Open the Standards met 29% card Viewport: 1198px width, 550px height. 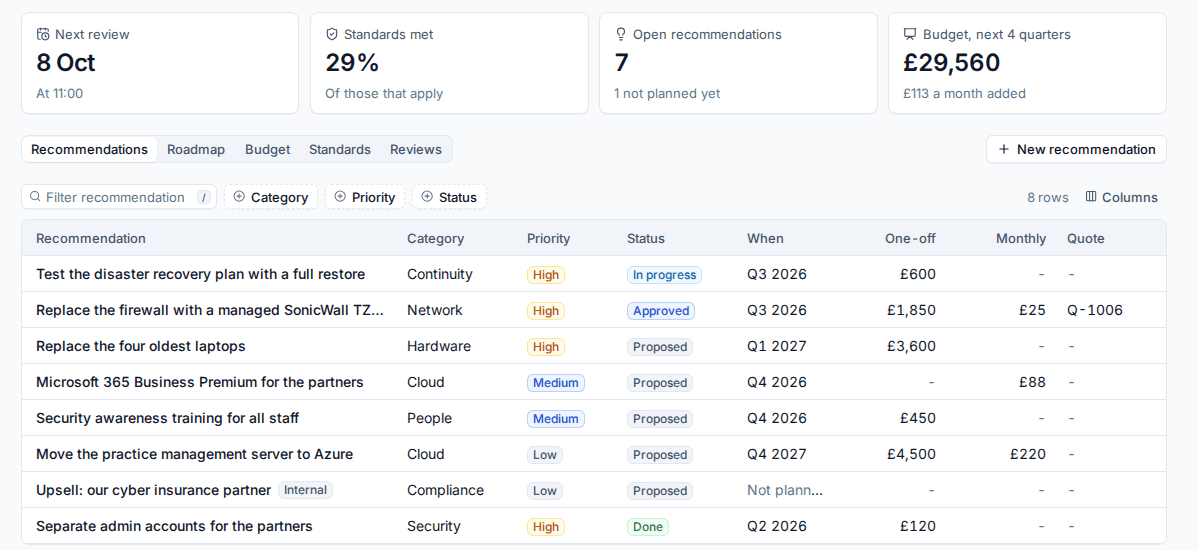[449, 63]
